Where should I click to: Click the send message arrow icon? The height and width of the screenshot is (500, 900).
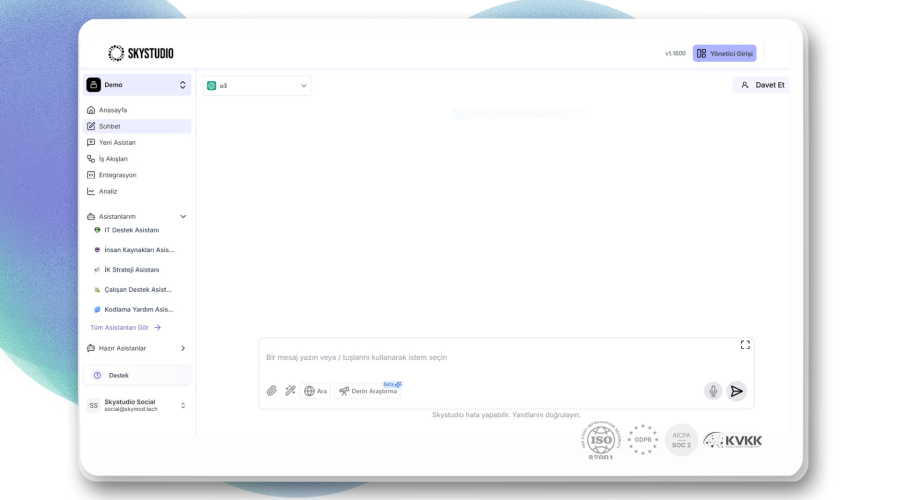(x=737, y=391)
